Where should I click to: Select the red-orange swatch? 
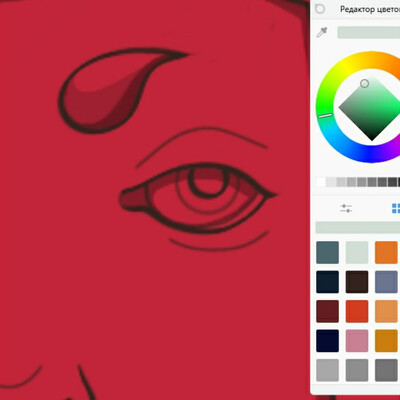[x=357, y=311]
